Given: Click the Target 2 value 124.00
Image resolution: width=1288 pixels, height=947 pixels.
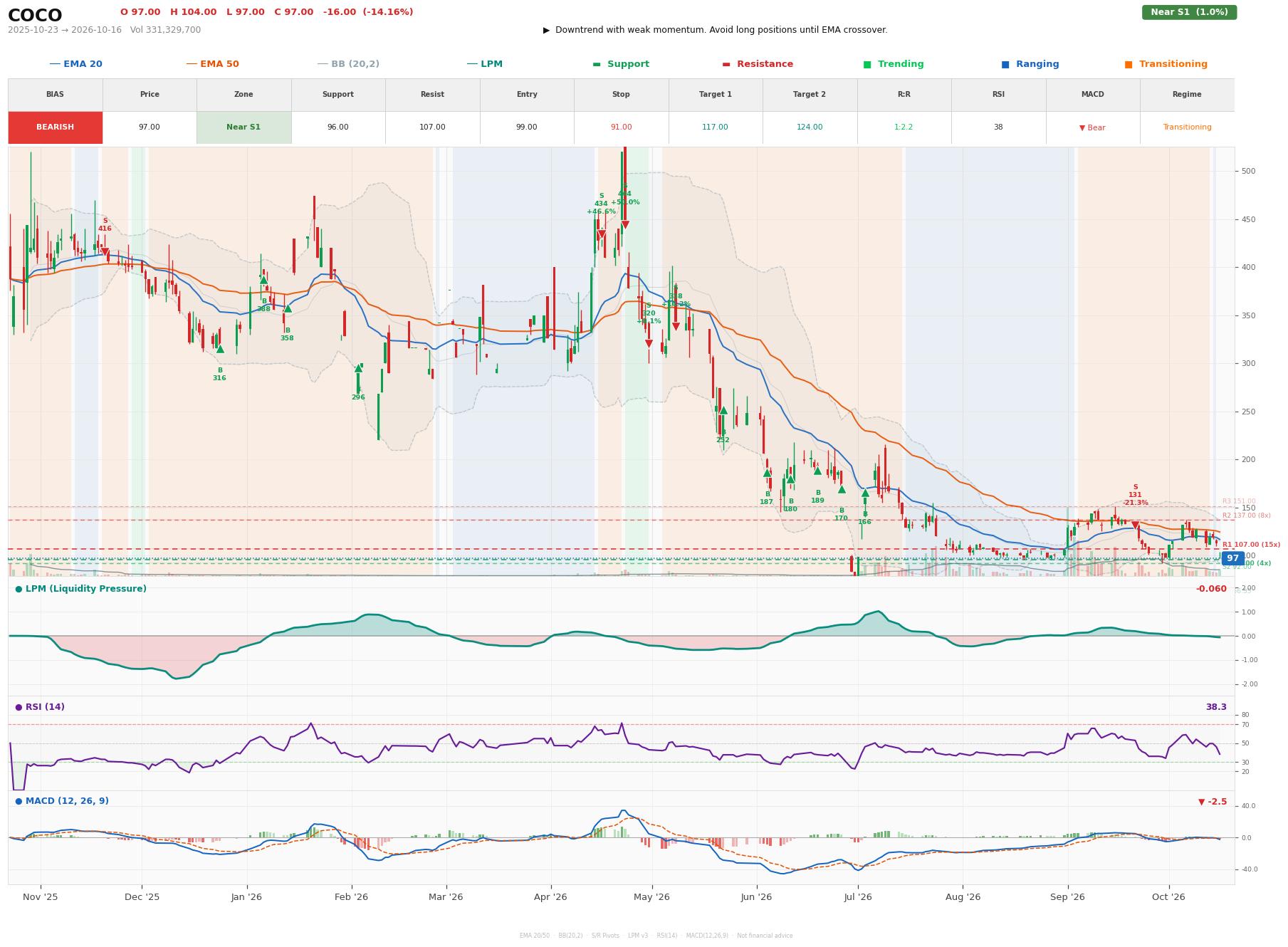Looking at the screenshot, I should 810,127.
